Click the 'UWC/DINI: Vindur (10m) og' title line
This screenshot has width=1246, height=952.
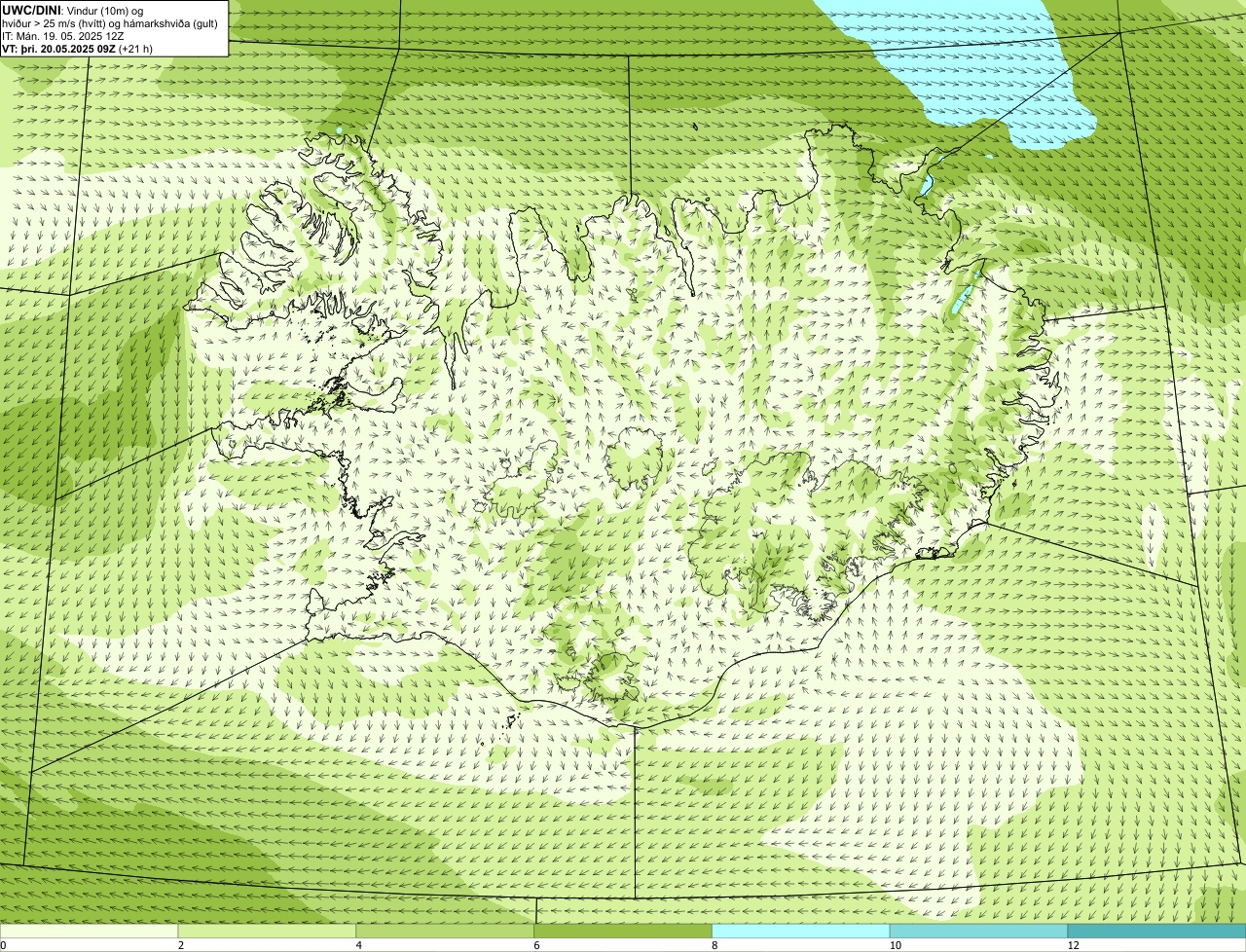pyautogui.click(x=73, y=10)
